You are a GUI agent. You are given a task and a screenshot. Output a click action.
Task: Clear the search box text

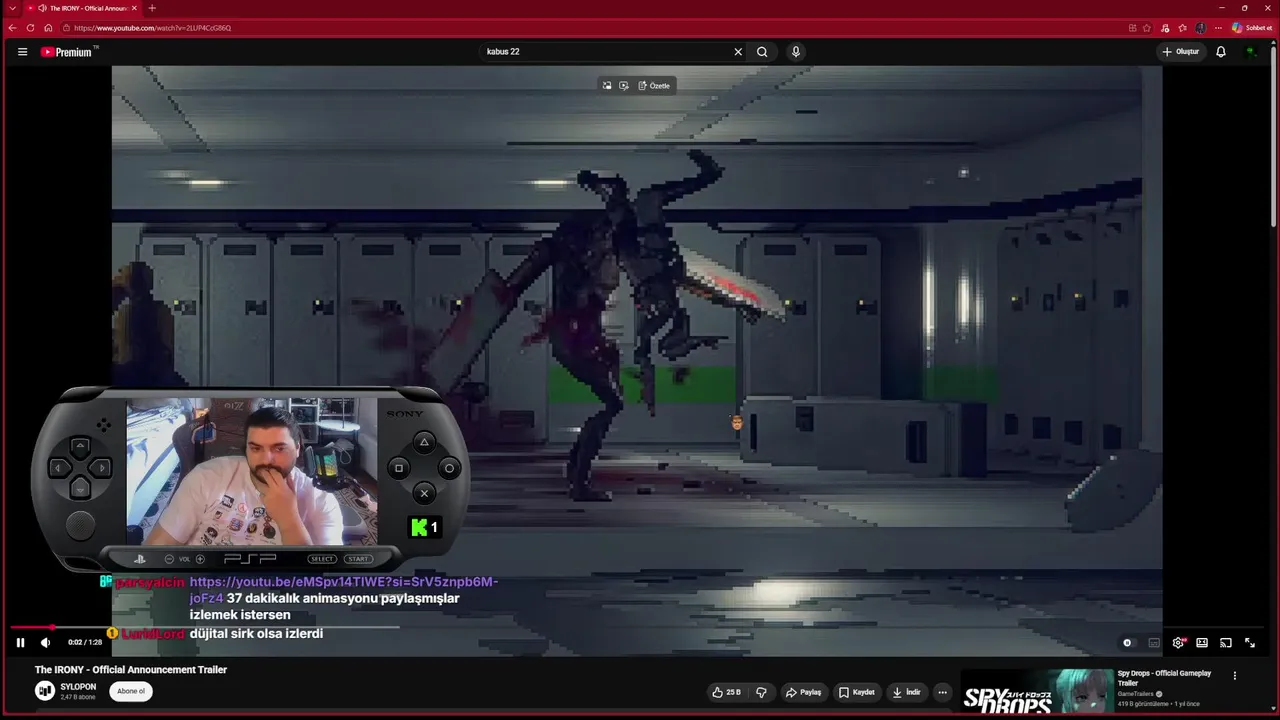click(x=738, y=52)
